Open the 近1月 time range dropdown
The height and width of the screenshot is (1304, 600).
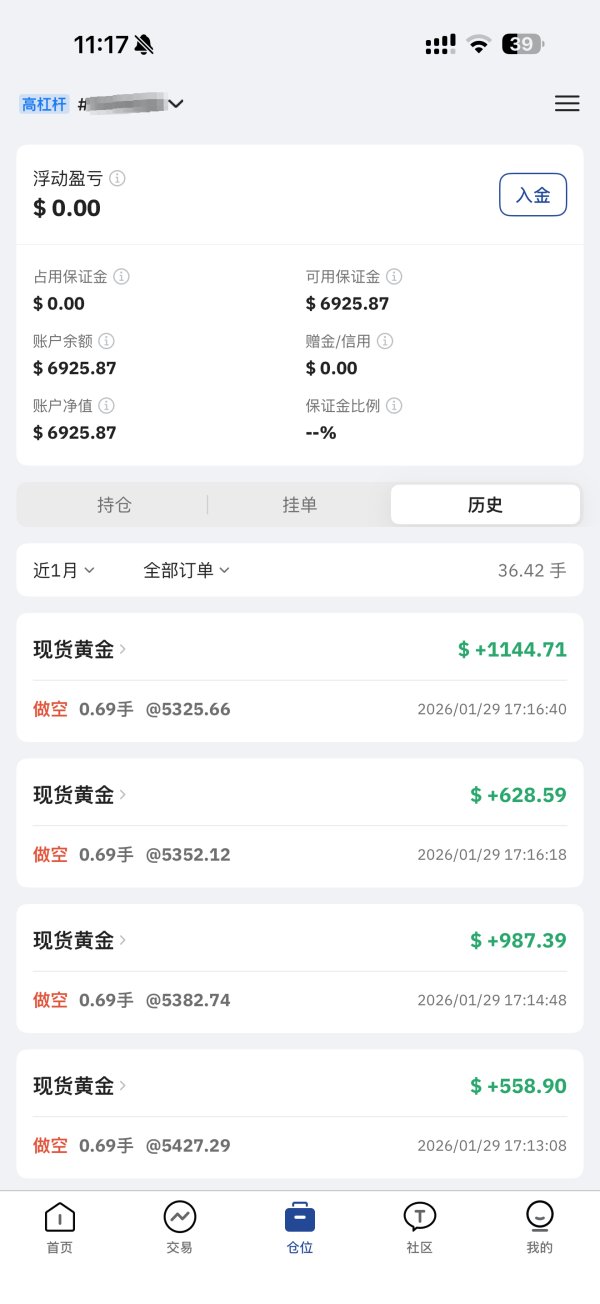click(64, 570)
